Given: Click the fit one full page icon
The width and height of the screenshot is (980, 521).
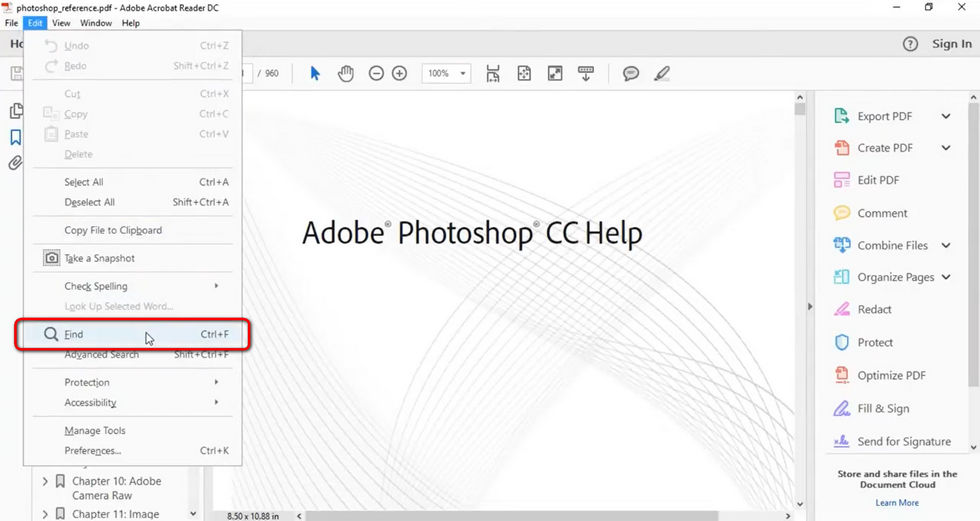Looking at the screenshot, I should pos(524,74).
